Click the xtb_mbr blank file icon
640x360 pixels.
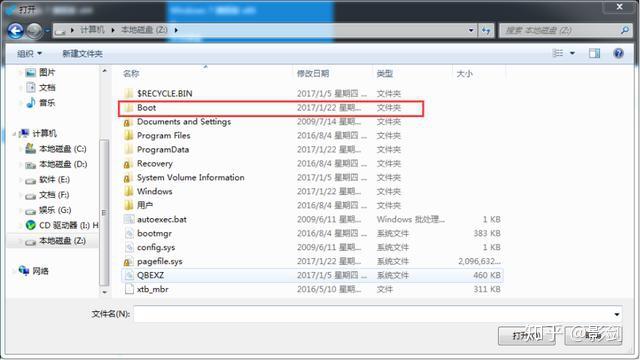pyautogui.click(x=129, y=289)
